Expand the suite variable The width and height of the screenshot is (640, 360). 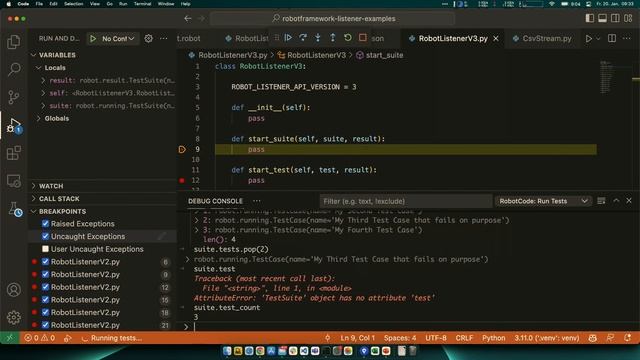(x=43, y=106)
